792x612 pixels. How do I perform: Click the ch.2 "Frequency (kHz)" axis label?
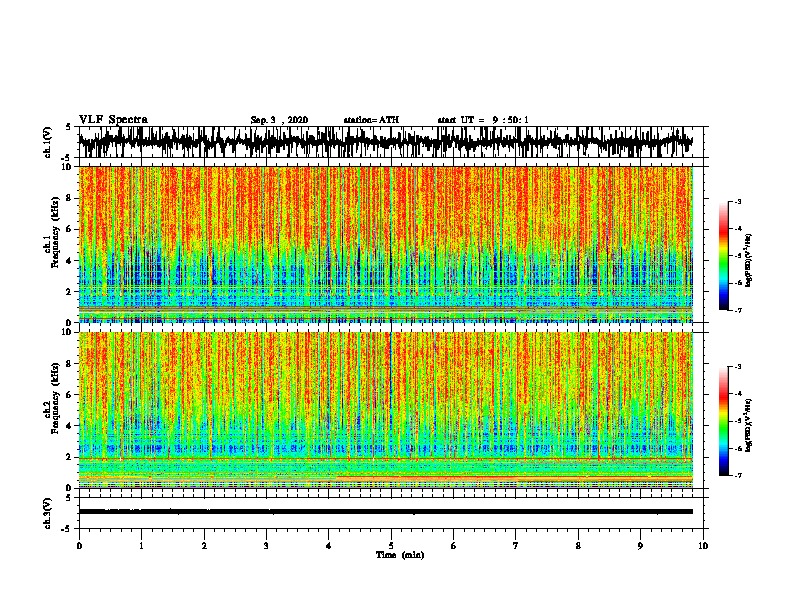pyautogui.click(x=56, y=398)
